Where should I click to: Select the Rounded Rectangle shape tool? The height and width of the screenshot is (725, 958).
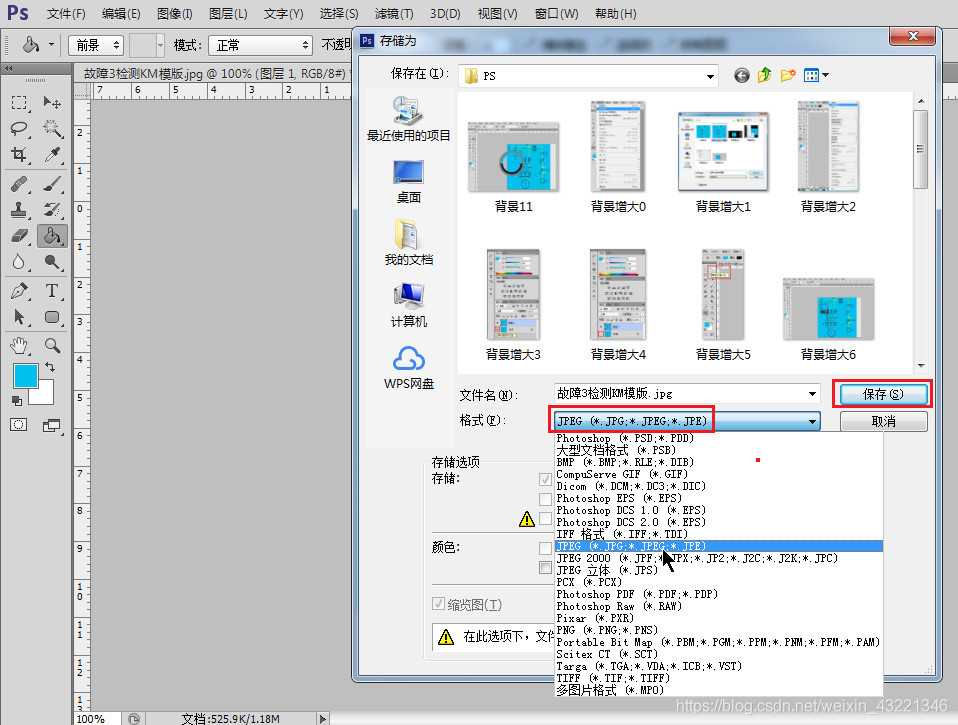coord(52,317)
